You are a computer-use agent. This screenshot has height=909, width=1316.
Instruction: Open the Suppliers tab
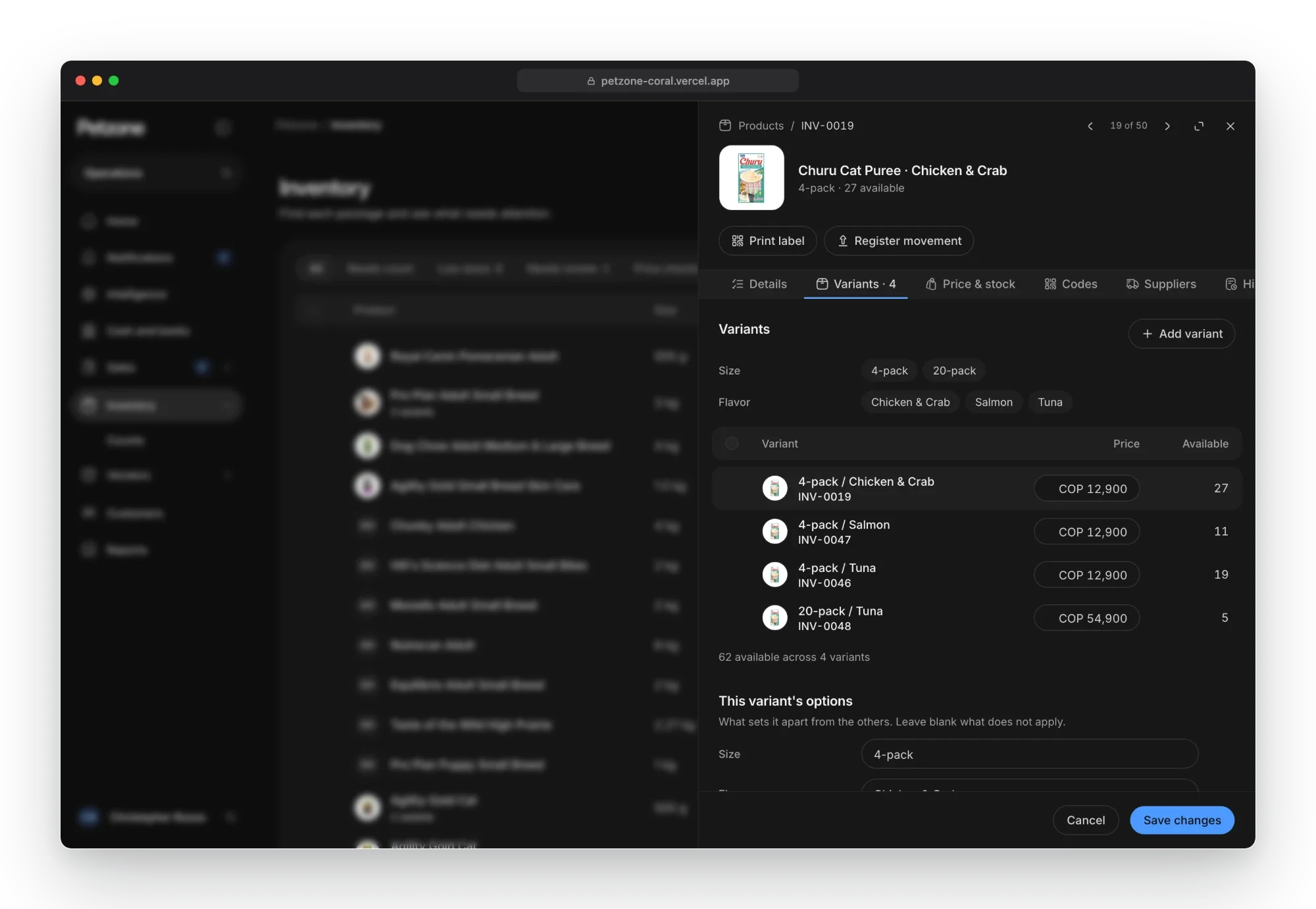tap(1161, 284)
